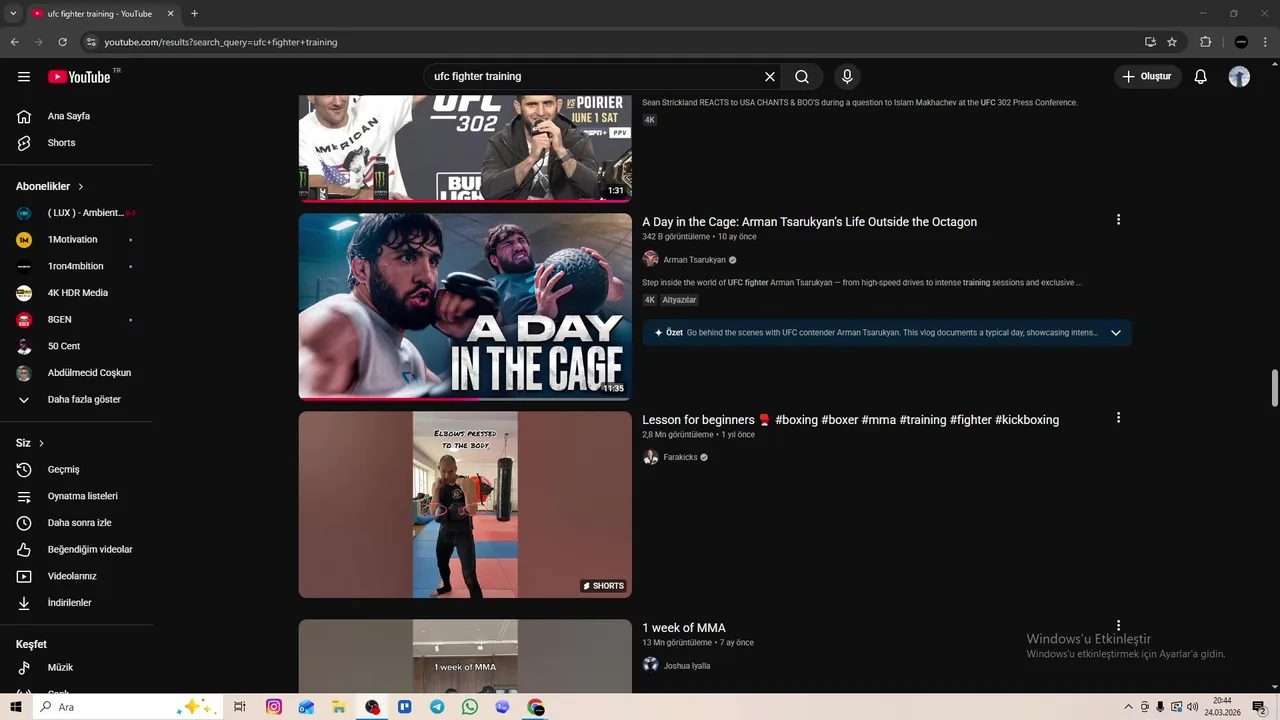Play the UFC 302 press conference thumbnail
The width and height of the screenshot is (1280, 720).
click(x=465, y=148)
